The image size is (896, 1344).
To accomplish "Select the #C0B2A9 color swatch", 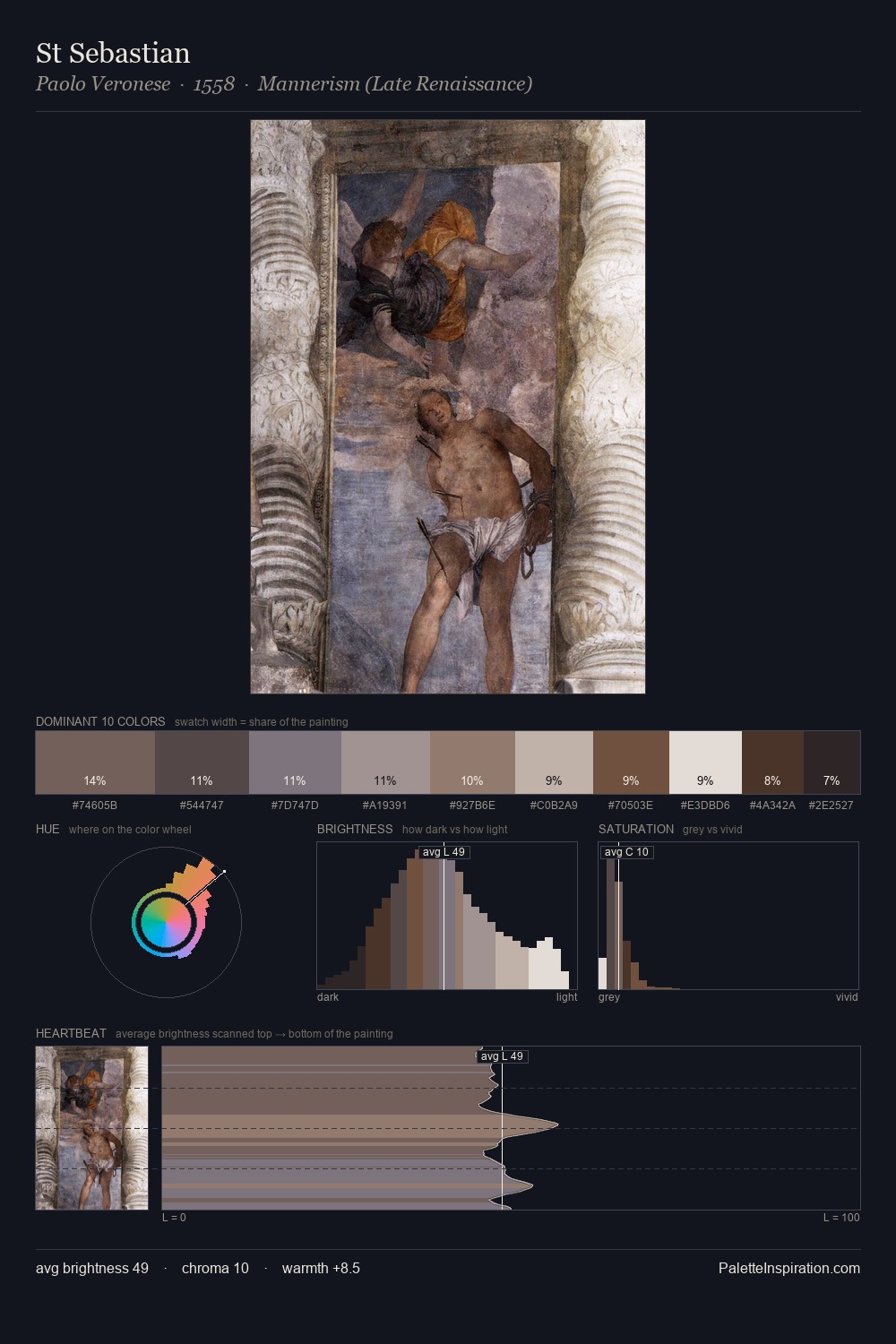I will point(554,762).
